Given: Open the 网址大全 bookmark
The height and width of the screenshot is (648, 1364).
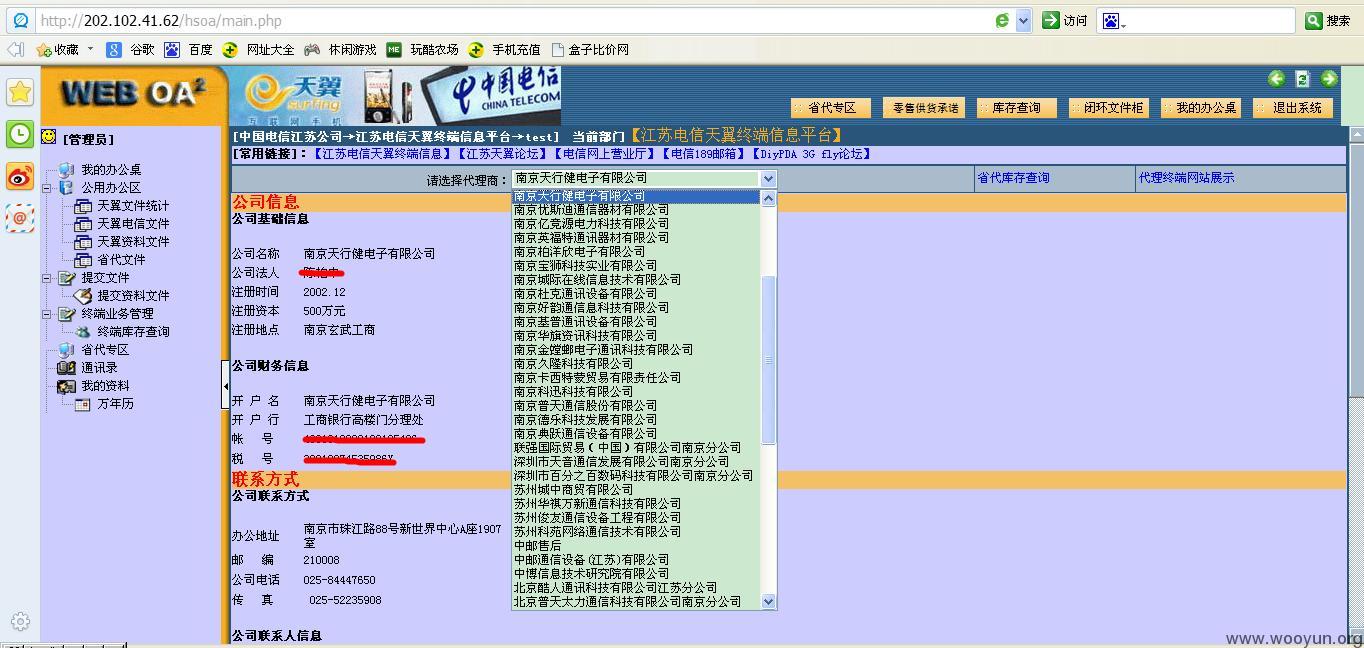Looking at the screenshot, I should click(x=259, y=49).
